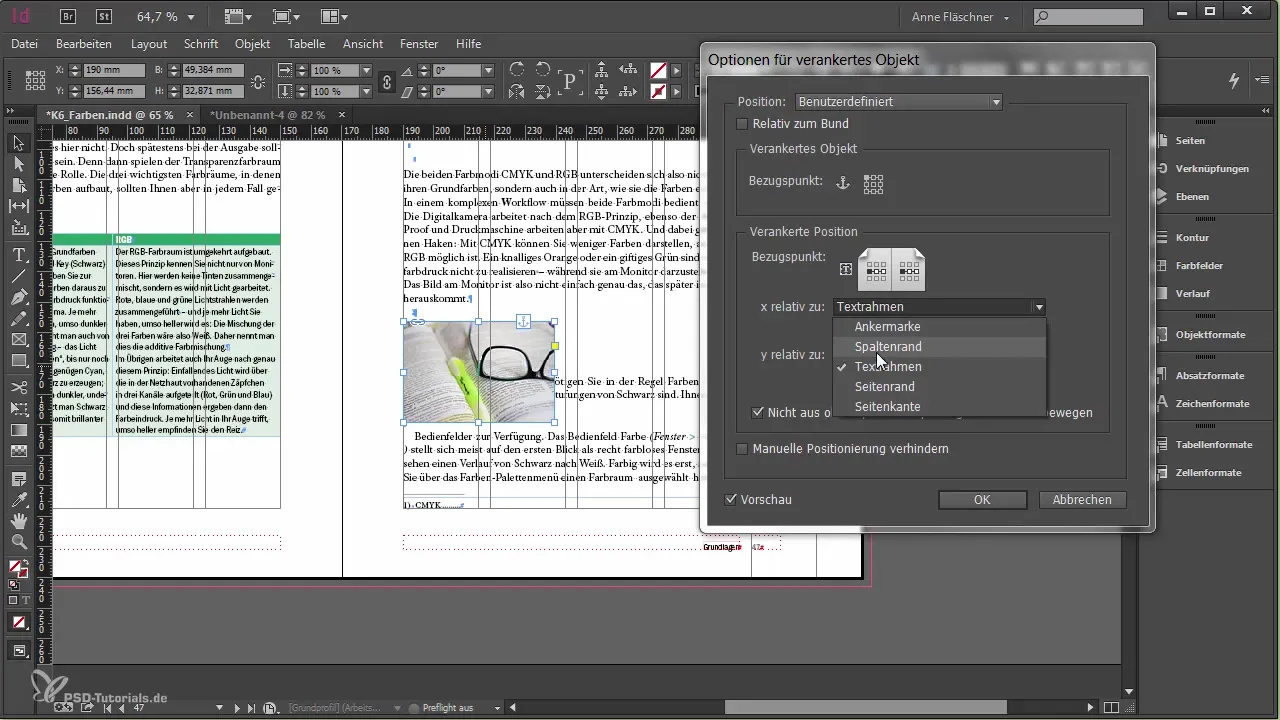The image size is (1280, 720).
Task: Toggle the Vorschau checkbox
Action: 731,499
